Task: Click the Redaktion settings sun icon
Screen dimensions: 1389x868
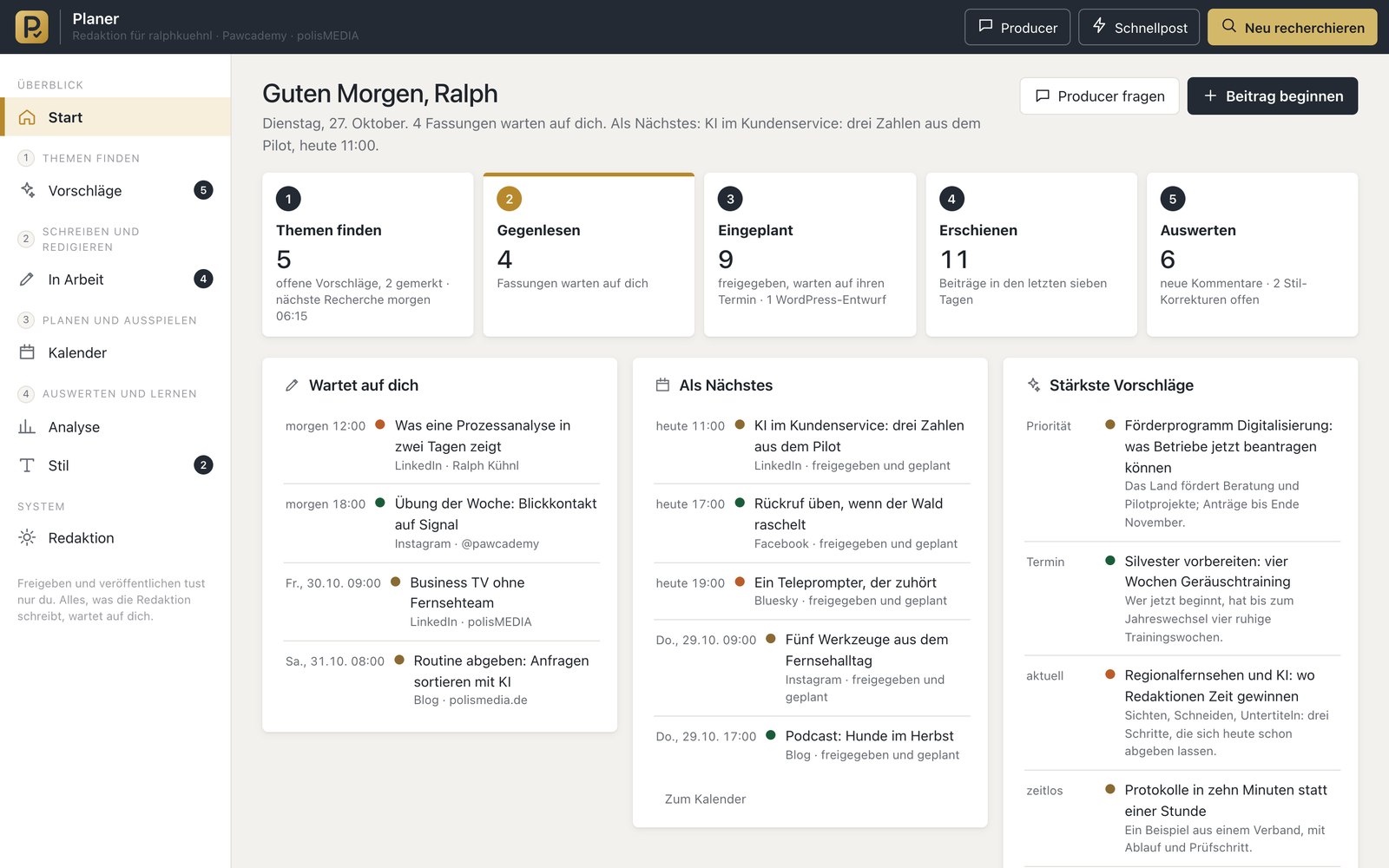Action: (x=27, y=537)
